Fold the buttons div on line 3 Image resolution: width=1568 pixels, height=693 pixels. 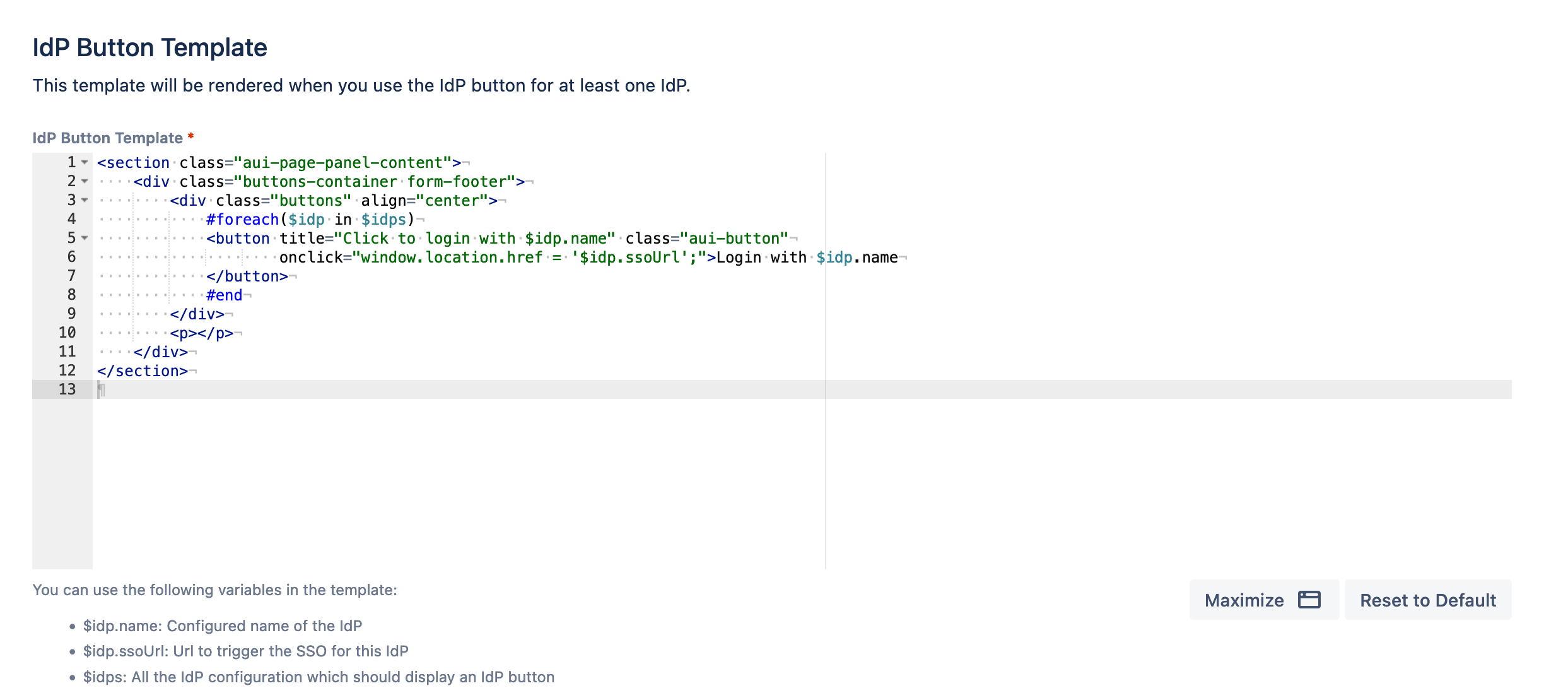click(x=85, y=200)
